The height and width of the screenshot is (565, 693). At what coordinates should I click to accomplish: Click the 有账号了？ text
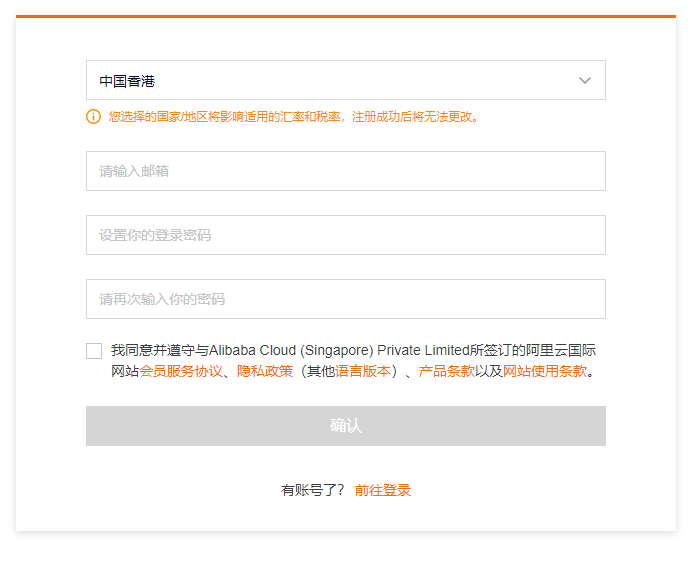click(x=313, y=490)
